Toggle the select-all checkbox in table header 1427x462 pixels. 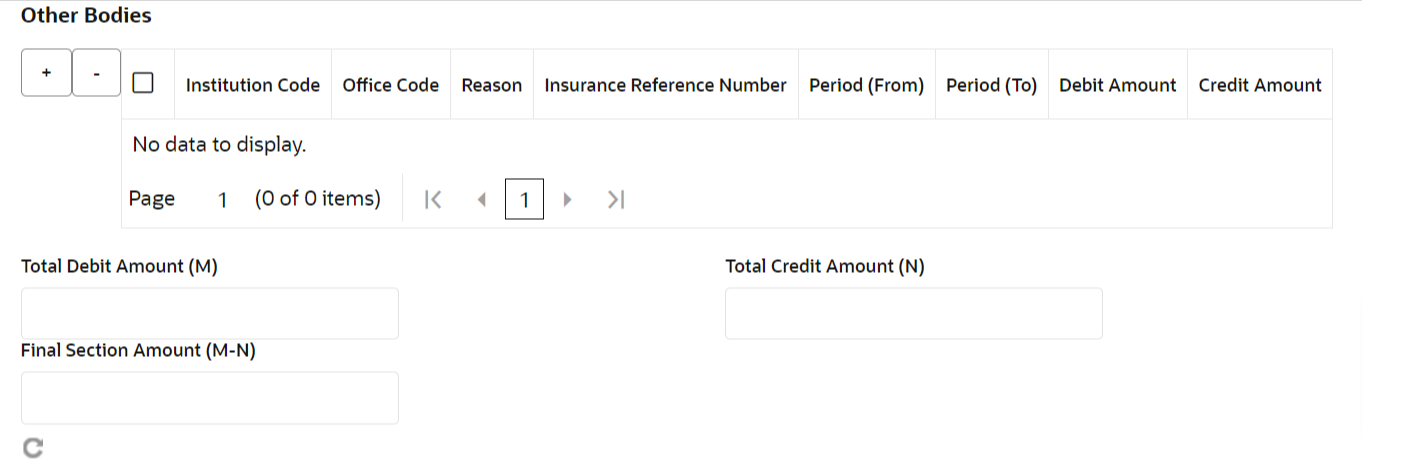coord(143,83)
